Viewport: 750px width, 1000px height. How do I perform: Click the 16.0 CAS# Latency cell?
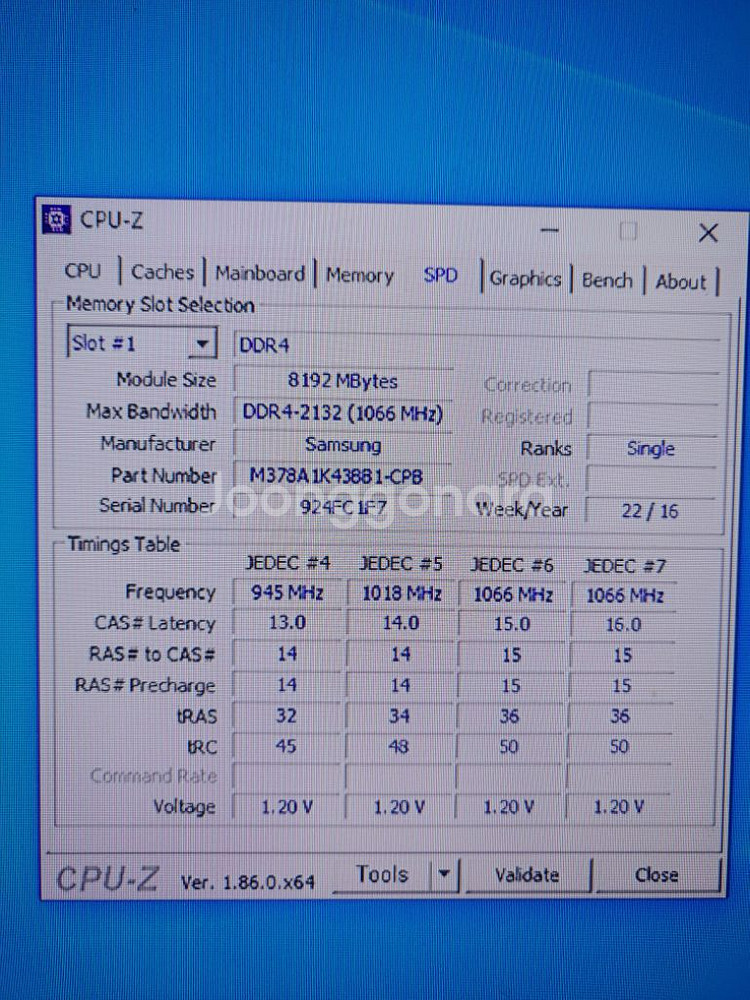click(623, 624)
